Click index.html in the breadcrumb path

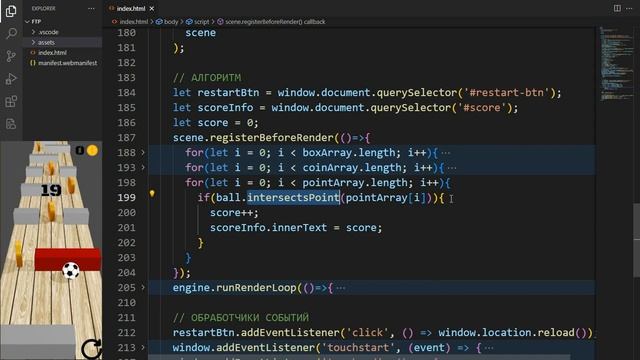coord(133,22)
